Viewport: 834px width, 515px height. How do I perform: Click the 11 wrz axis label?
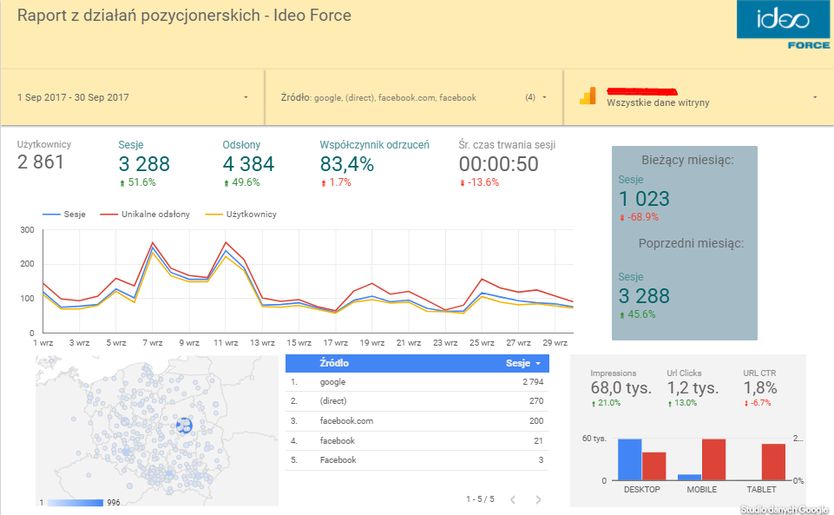226,343
